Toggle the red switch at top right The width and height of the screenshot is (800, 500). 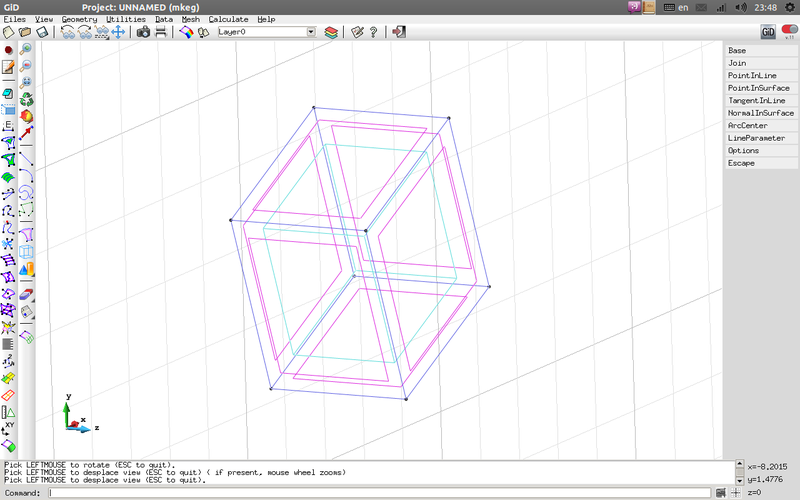point(789,31)
